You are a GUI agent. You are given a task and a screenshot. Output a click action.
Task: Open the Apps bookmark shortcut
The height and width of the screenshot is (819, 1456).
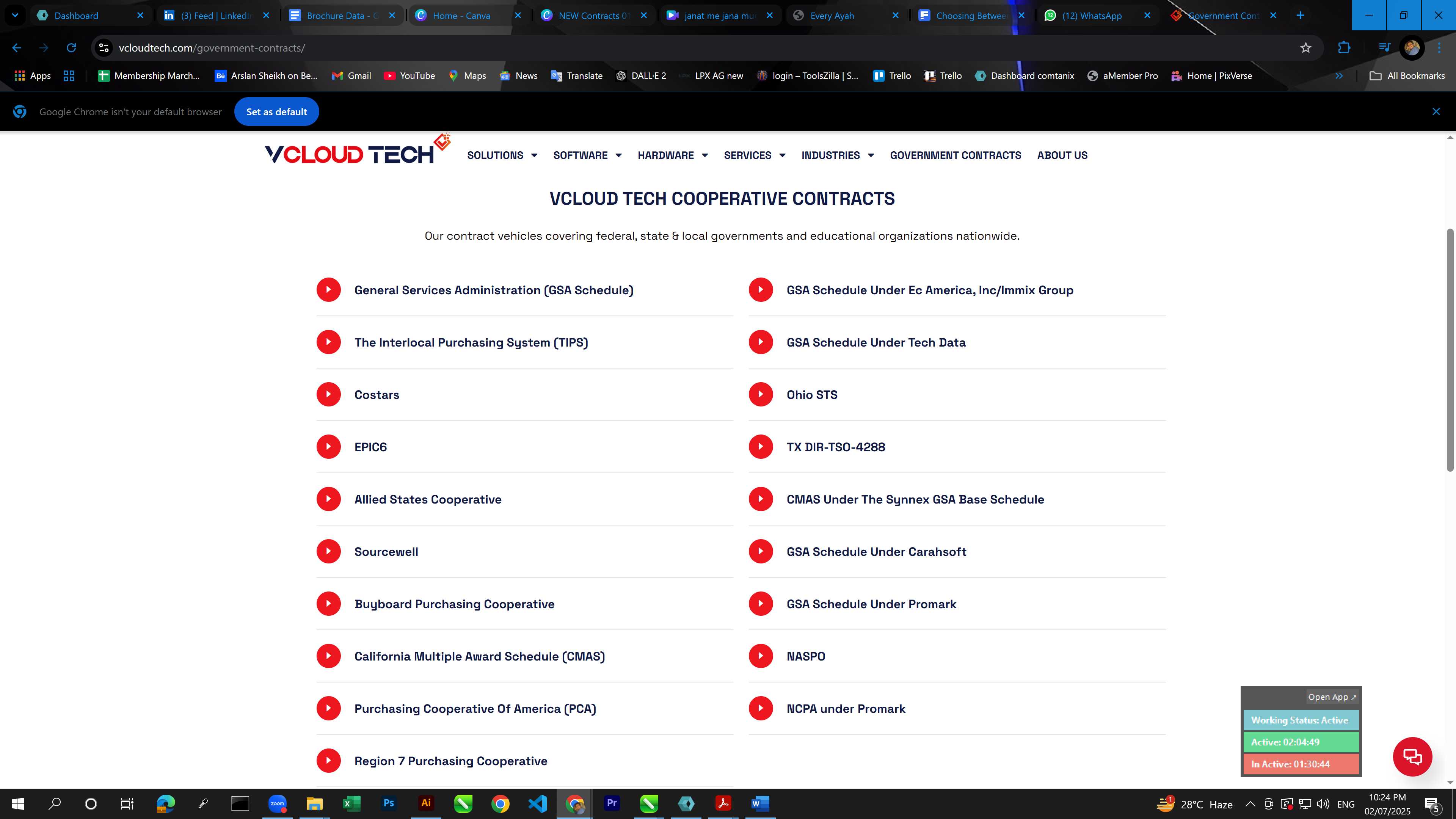tap(32, 76)
